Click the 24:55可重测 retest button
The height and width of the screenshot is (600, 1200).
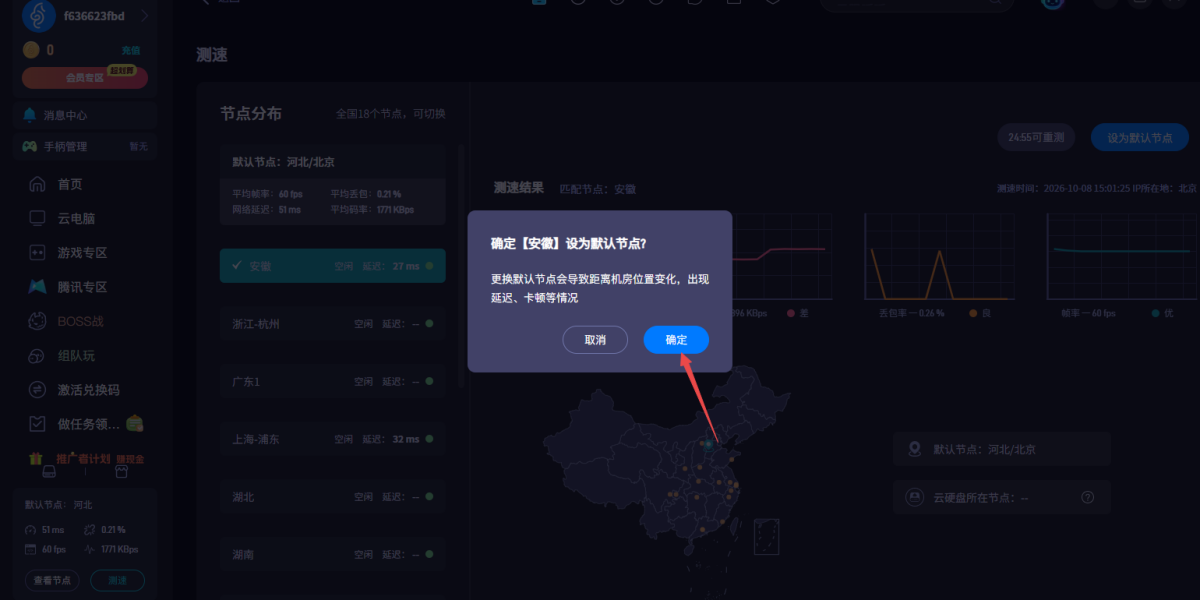1036,138
